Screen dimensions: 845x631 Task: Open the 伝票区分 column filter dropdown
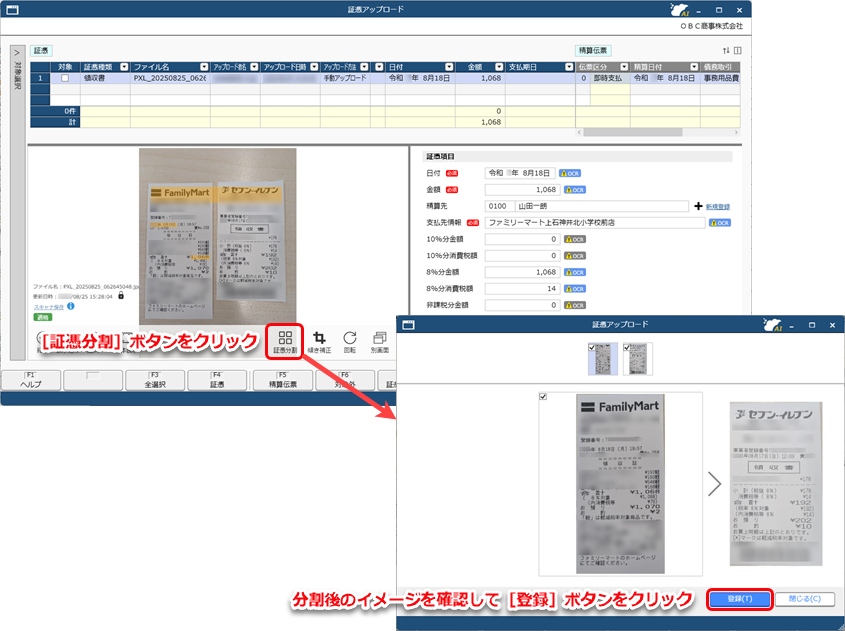[623, 68]
